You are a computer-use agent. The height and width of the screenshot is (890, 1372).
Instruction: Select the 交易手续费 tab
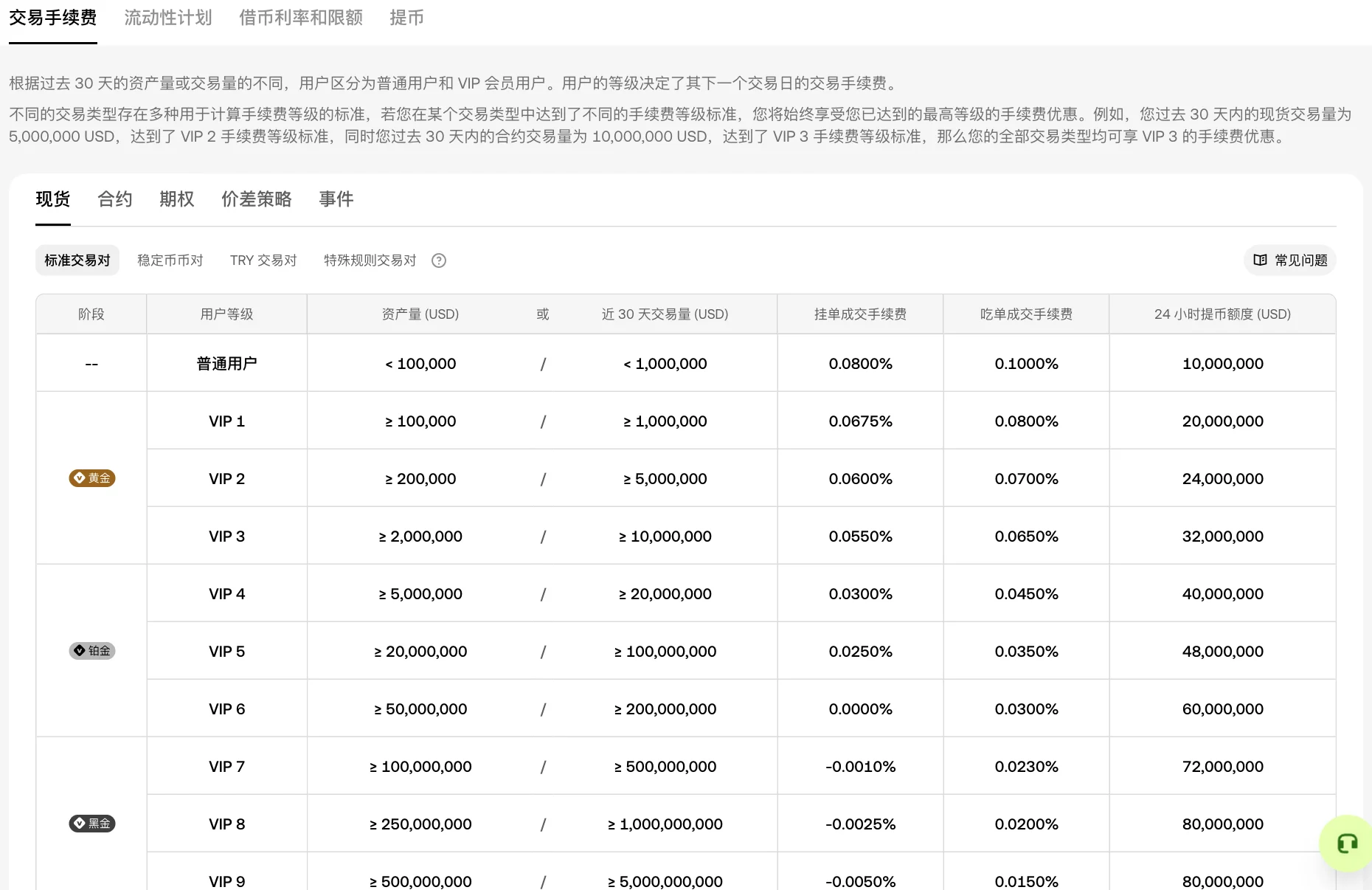click(53, 18)
